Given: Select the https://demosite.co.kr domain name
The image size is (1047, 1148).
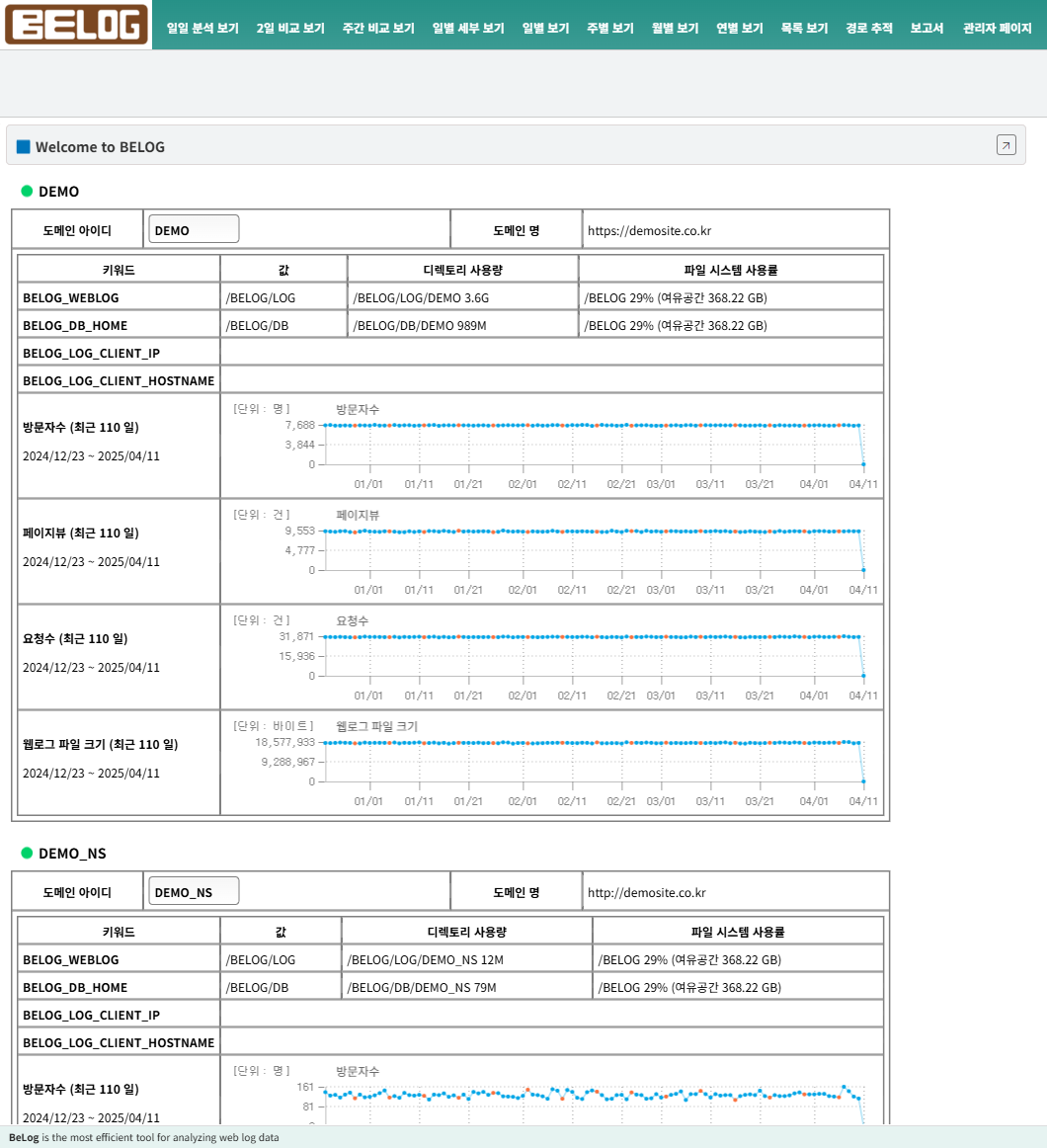Looking at the screenshot, I should click(649, 230).
